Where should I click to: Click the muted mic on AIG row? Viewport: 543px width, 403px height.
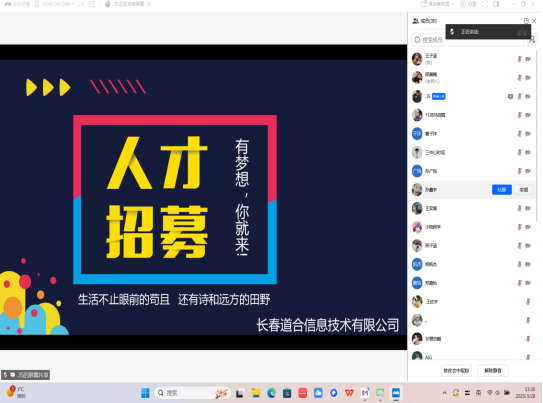tap(528, 357)
